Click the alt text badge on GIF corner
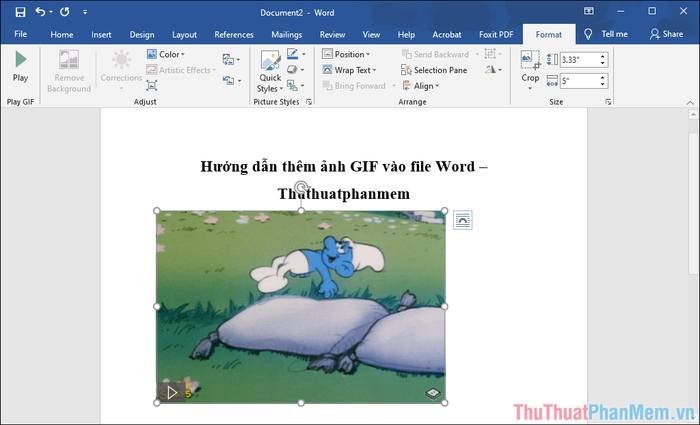700x425 pixels. pos(433,393)
